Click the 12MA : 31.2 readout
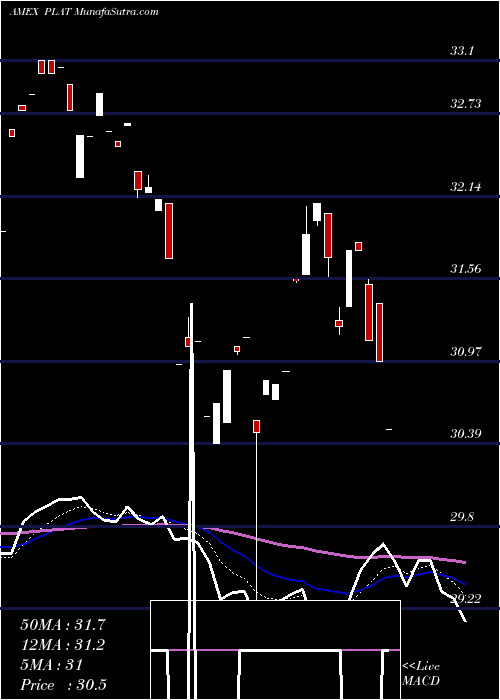 pos(63,645)
